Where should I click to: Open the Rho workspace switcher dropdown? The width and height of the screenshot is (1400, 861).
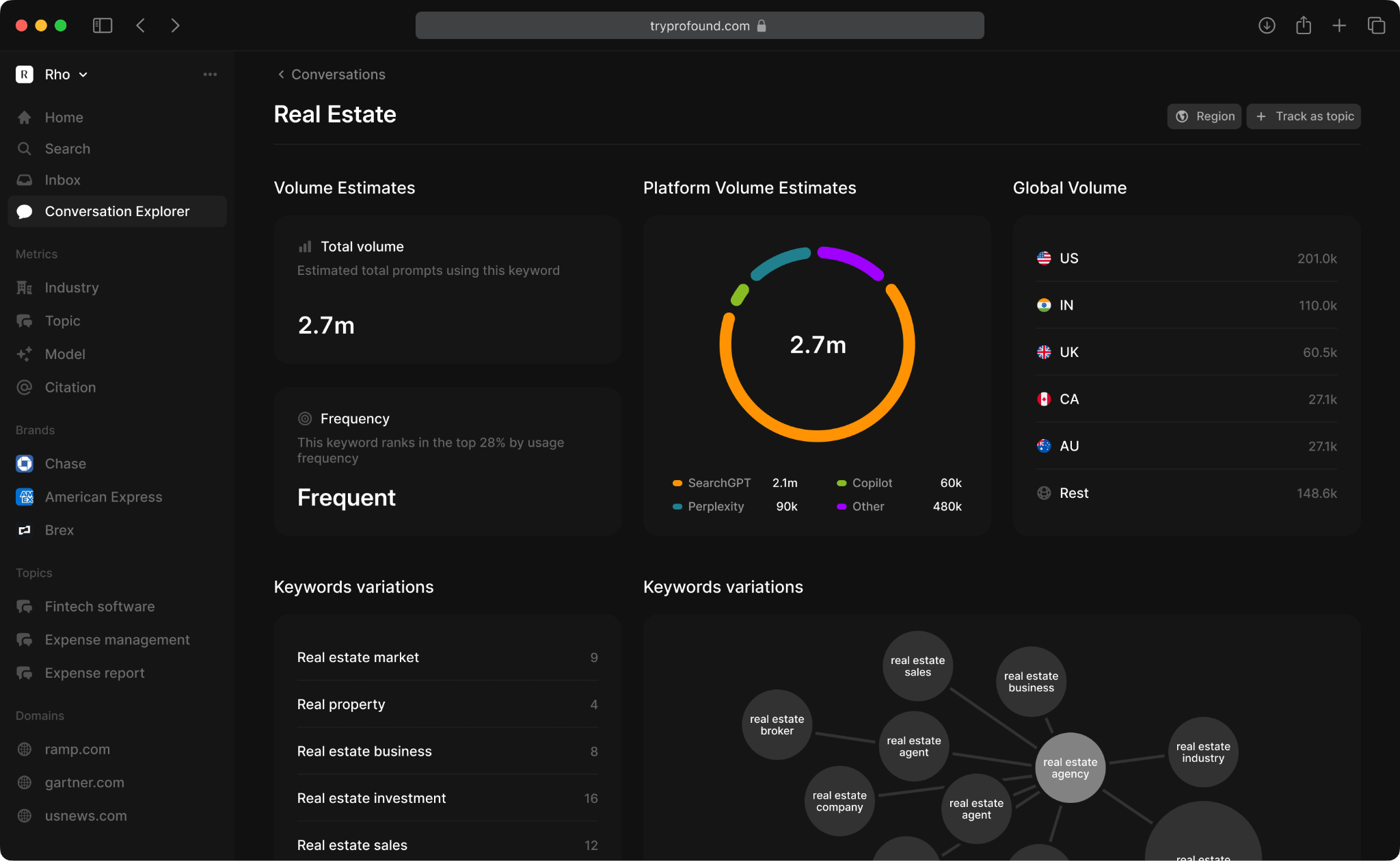click(62, 74)
